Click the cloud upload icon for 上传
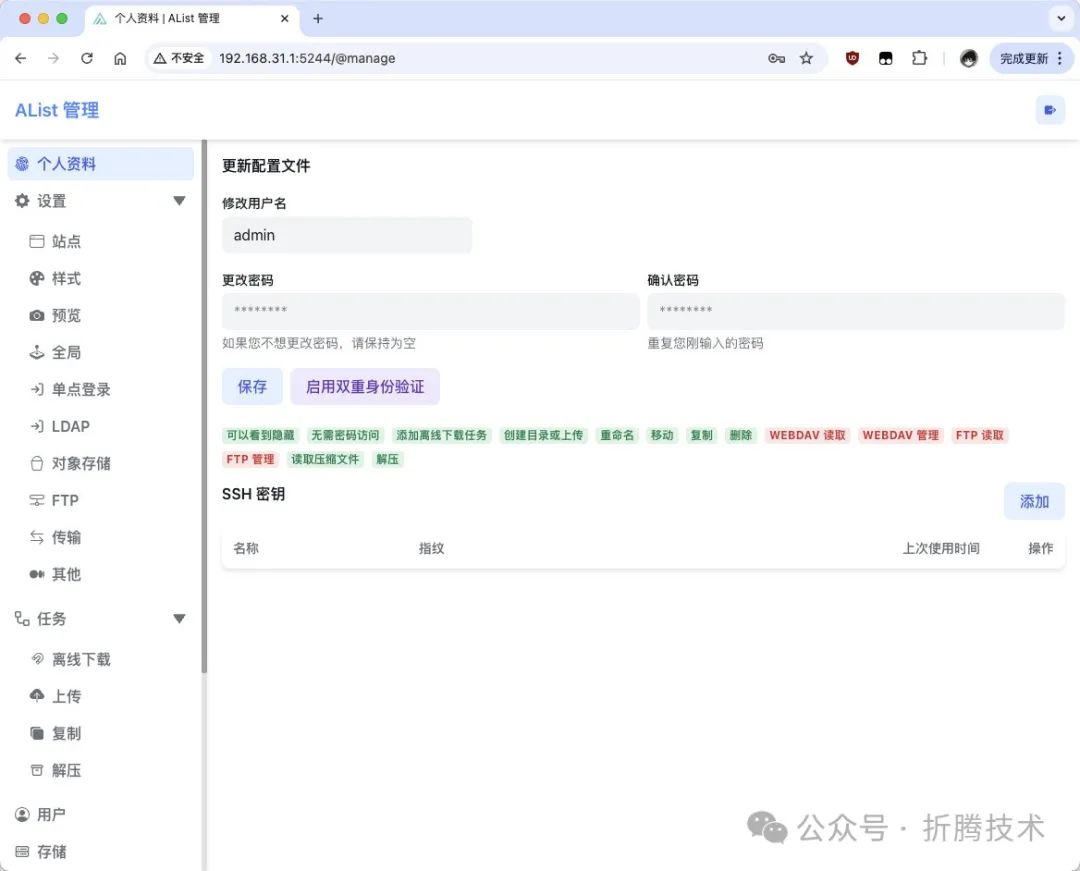 pyautogui.click(x=37, y=695)
